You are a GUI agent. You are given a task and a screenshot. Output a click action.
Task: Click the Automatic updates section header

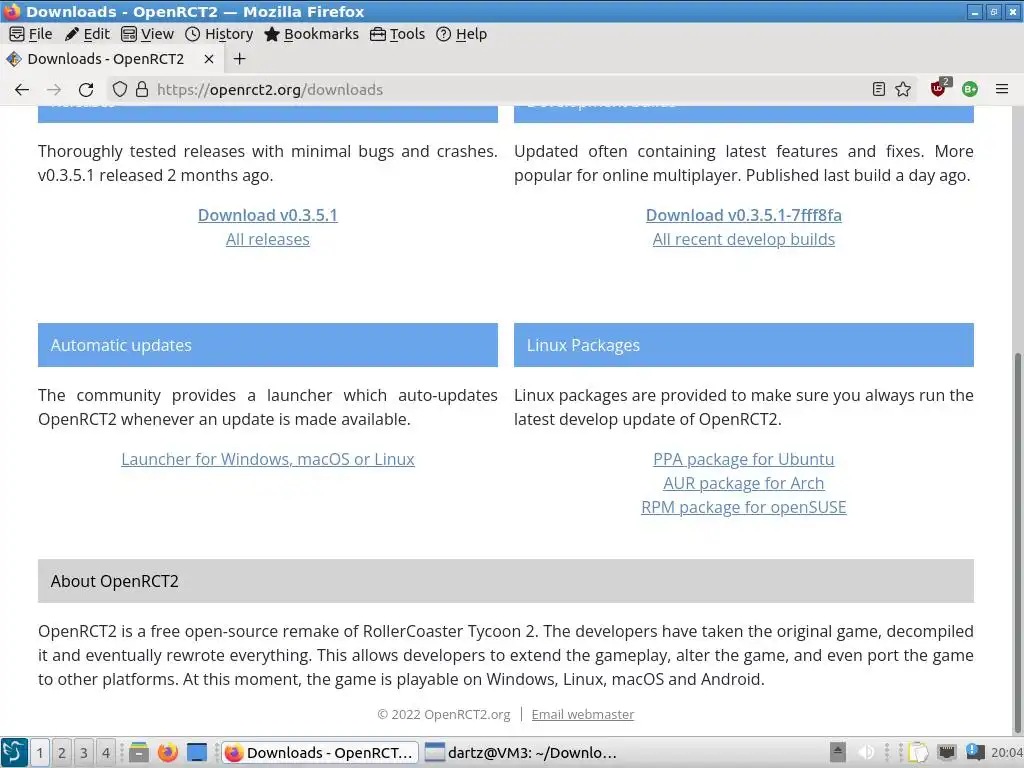pyautogui.click(x=268, y=345)
